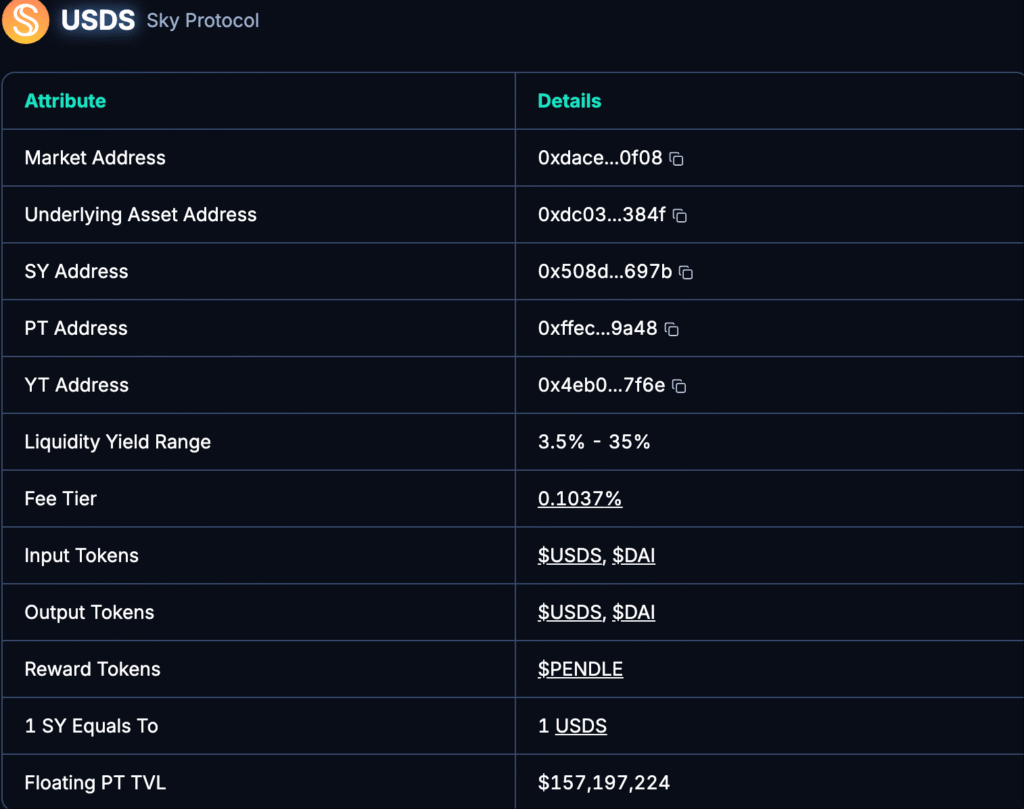
Task: Open the 0.1037% fee tier link
Action: (580, 498)
